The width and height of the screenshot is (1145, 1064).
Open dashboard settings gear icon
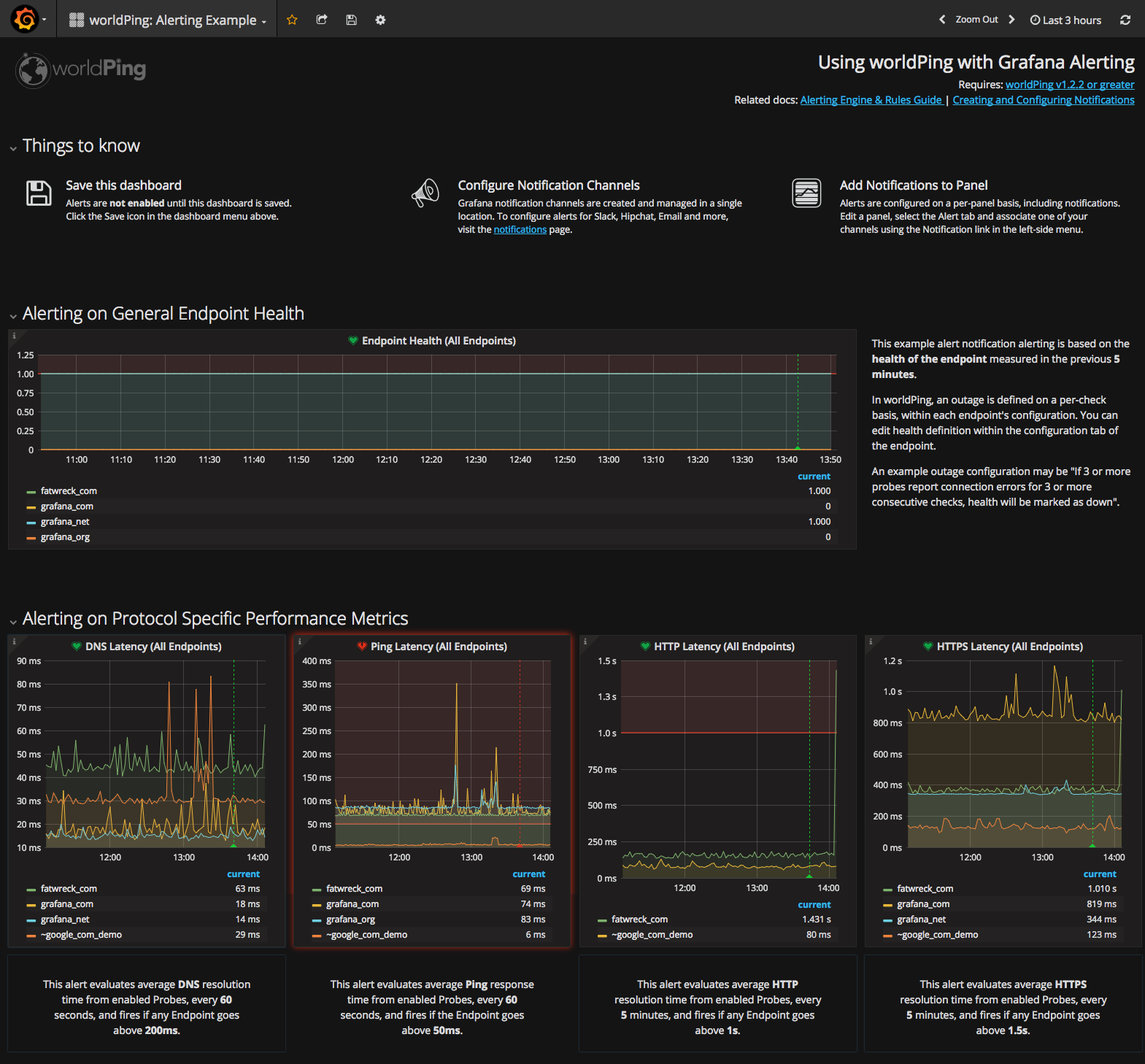pyautogui.click(x=380, y=20)
